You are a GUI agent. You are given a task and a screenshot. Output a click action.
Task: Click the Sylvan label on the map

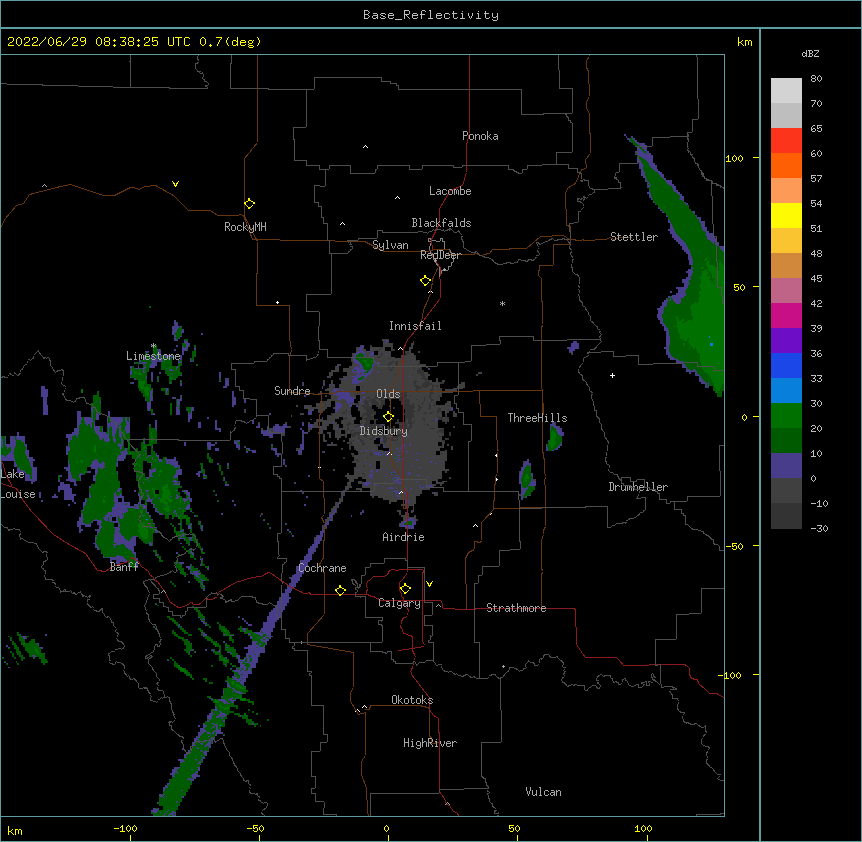390,245
